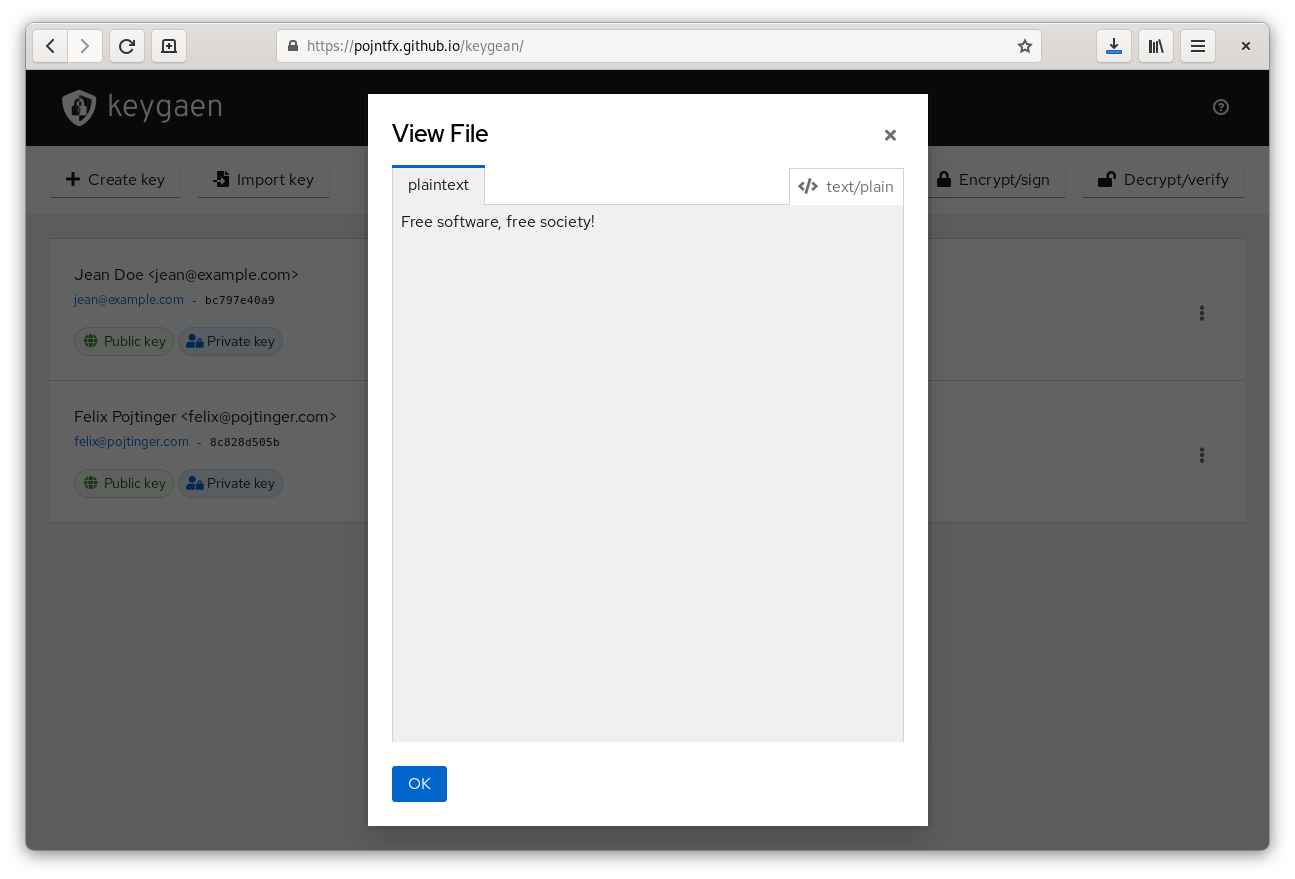Viewport: 1295px width, 879px height.
Task: Open the browser hamburger menu
Action: (x=1198, y=46)
